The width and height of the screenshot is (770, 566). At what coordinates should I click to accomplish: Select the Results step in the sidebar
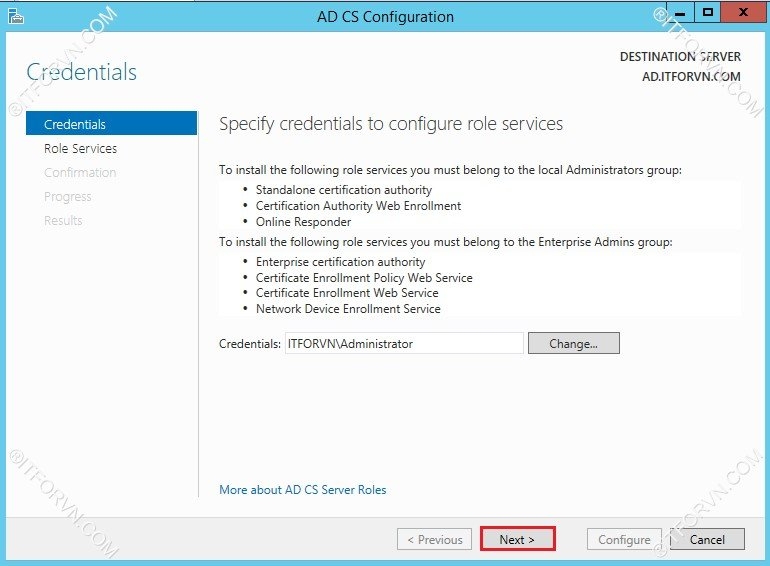pos(63,220)
